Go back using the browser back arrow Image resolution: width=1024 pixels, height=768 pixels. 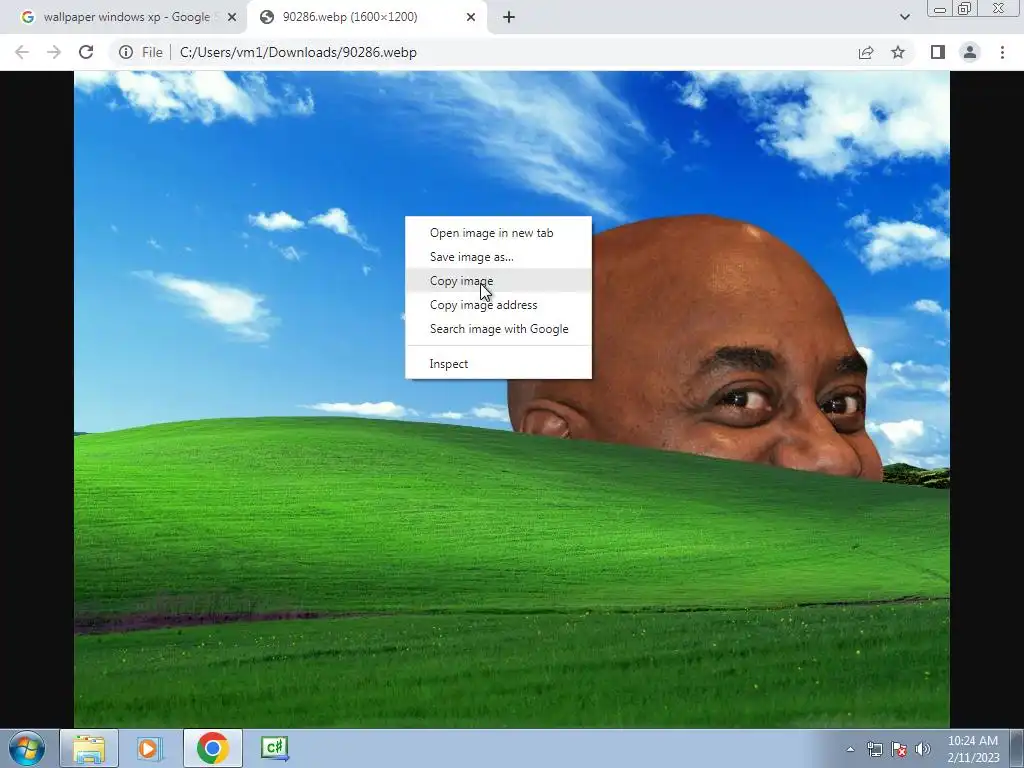pos(22,52)
